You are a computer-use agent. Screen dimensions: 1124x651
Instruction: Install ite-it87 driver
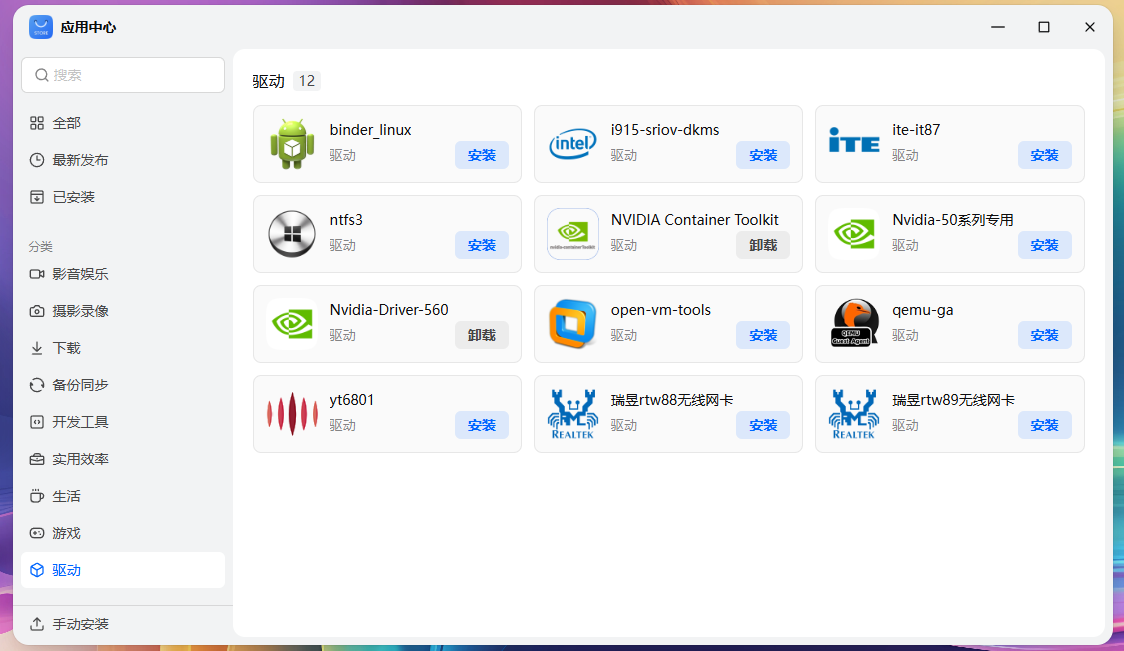[1044, 155]
